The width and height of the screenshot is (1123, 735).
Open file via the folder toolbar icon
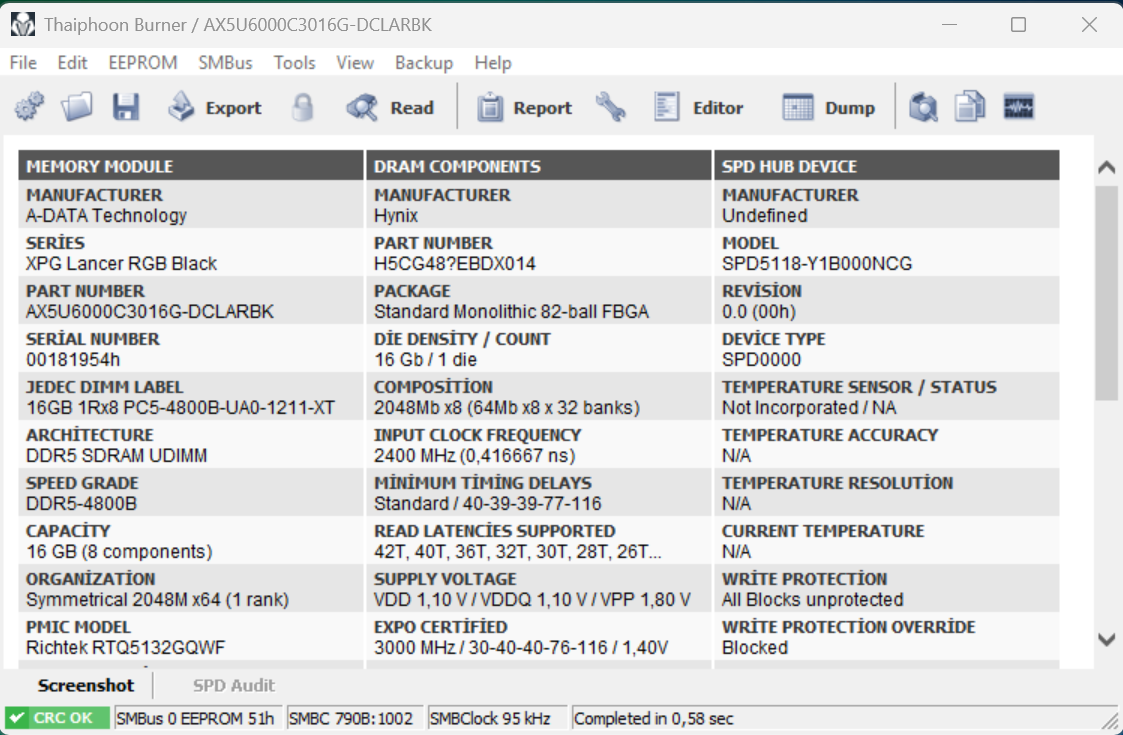(x=77, y=107)
